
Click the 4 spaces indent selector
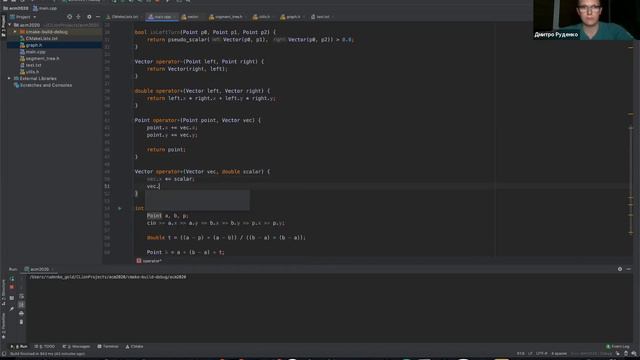[559, 353]
